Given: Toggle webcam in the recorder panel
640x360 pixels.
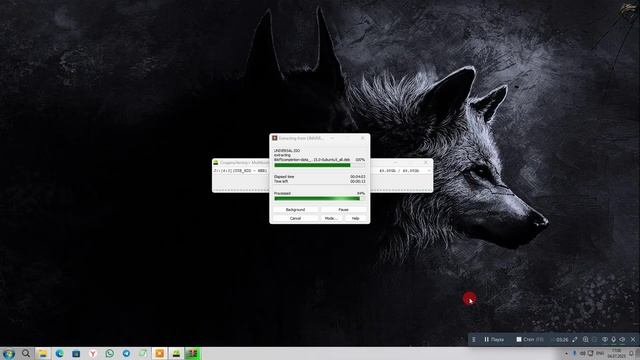Looking at the screenshot, I should (x=604, y=340).
